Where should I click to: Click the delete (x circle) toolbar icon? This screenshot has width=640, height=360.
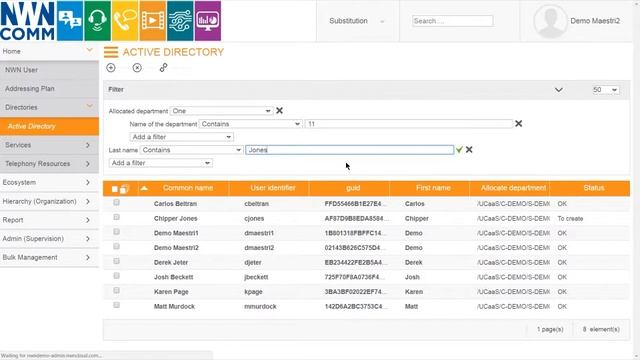[137, 68]
